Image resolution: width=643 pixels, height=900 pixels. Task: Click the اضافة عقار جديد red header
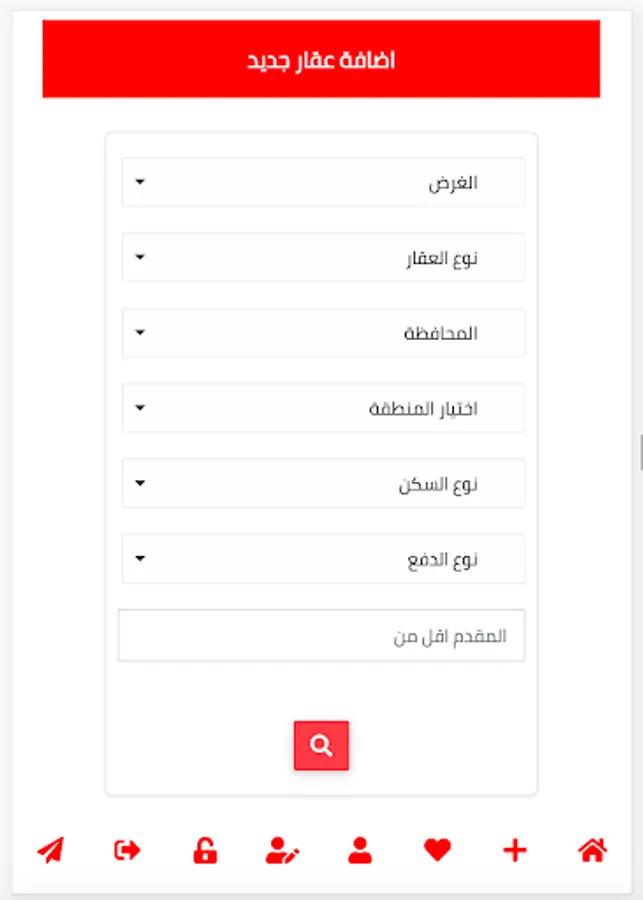[321, 60]
